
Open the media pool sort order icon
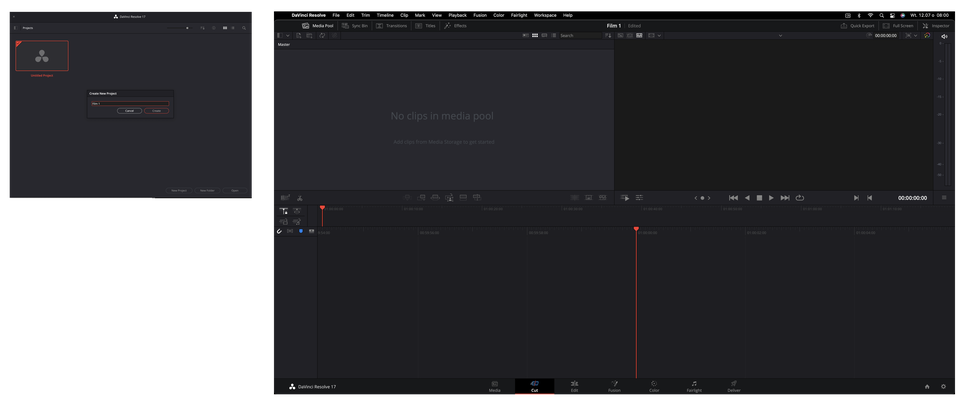[608, 35]
